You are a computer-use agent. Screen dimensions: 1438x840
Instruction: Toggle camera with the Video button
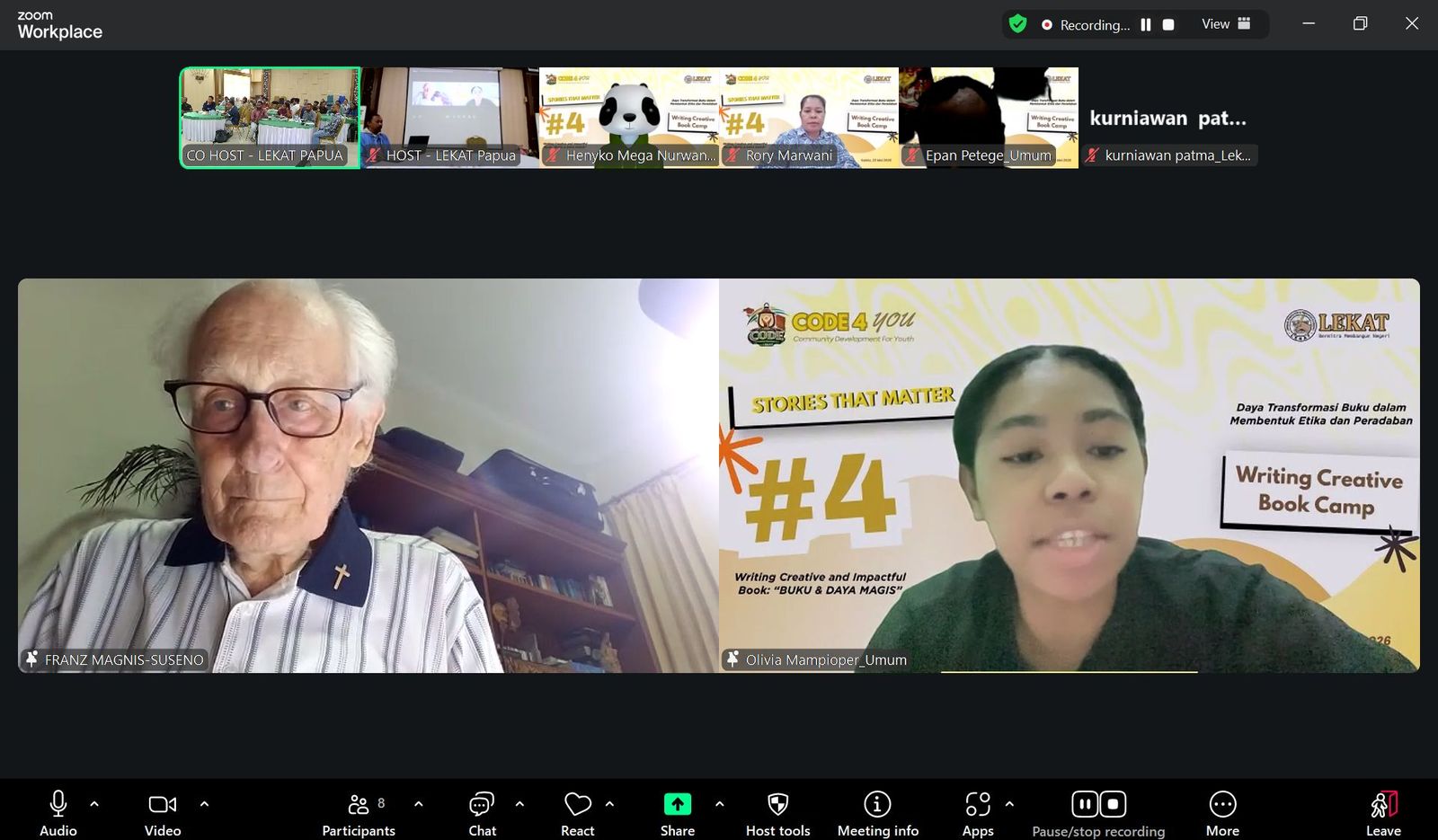(x=163, y=814)
